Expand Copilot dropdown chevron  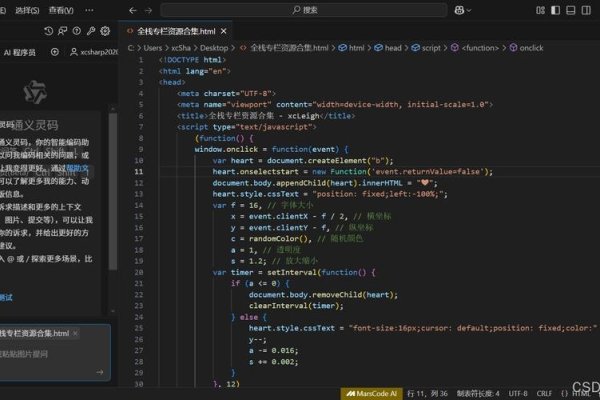(469, 11)
